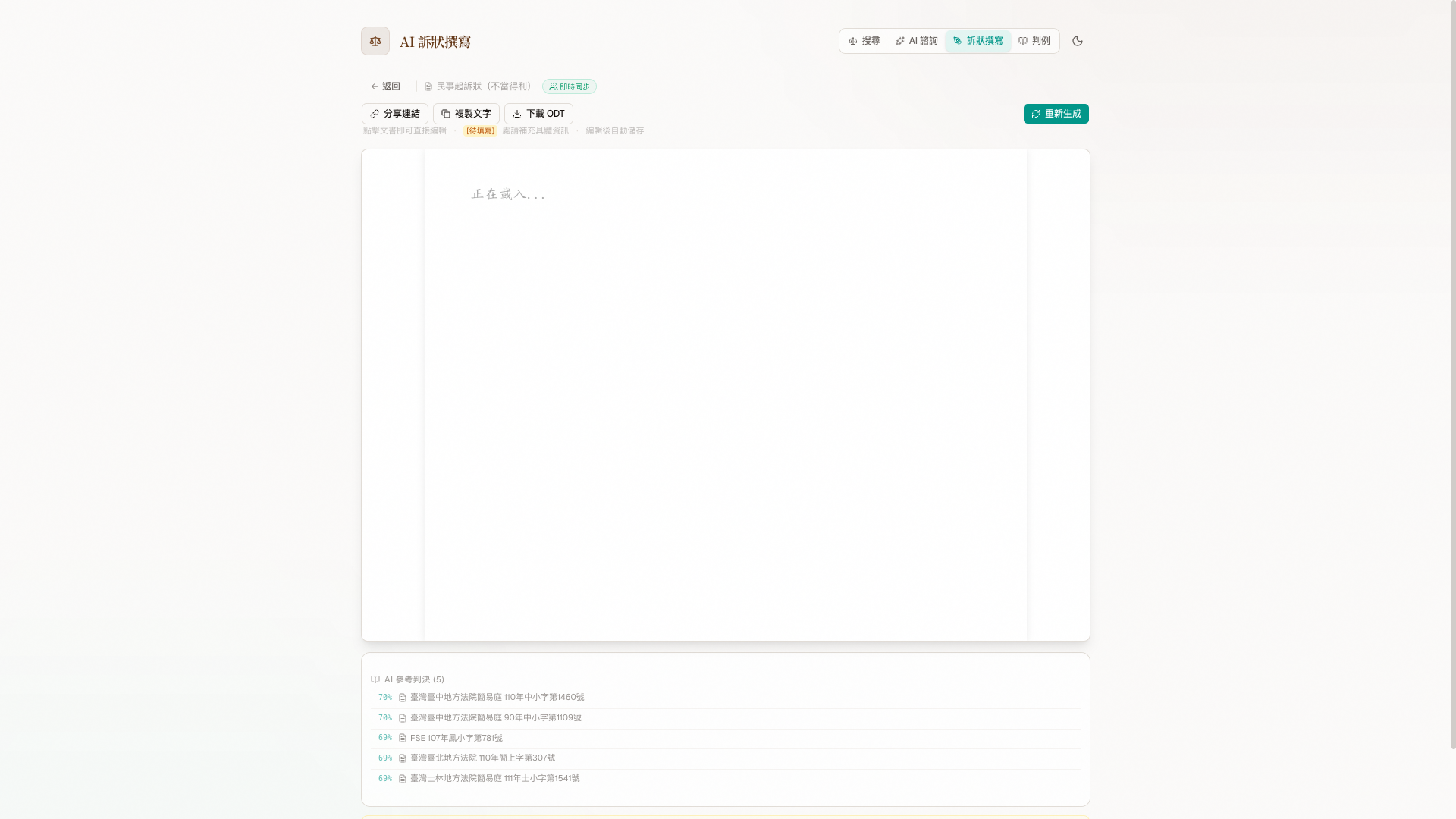Click the scales app logo icon
Viewport: 1456px width, 819px height.
[x=375, y=41]
